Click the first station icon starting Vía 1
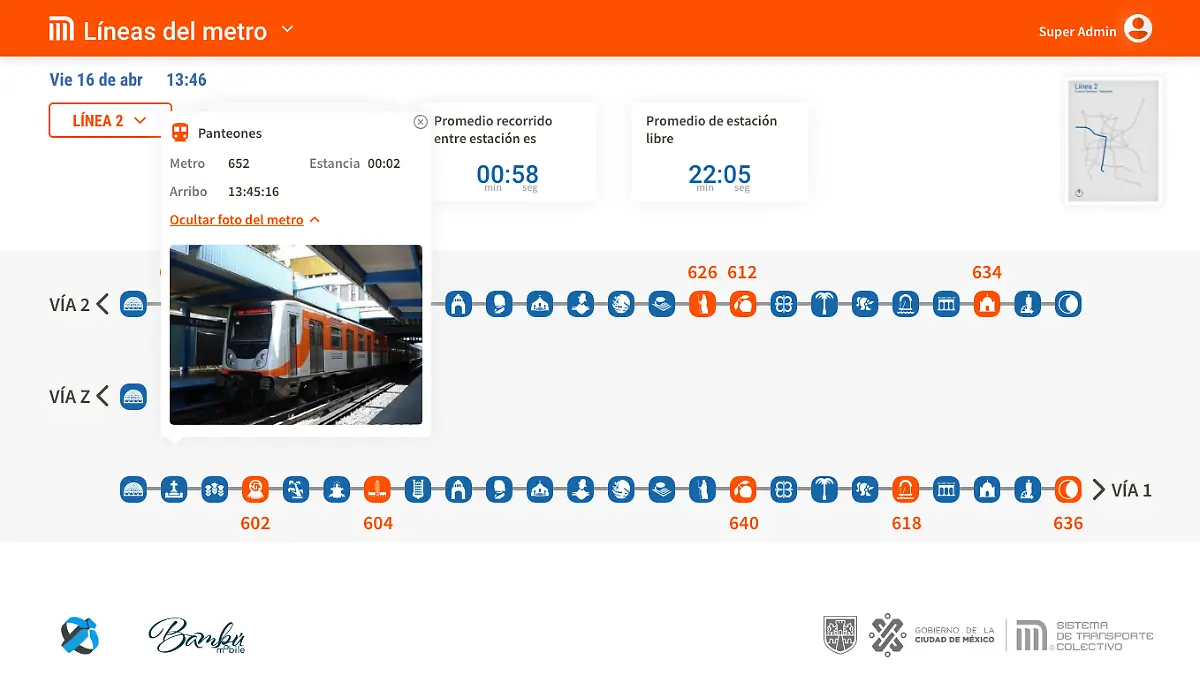The image size is (1200, 675). pyautogui.click(x=133, y=490)
